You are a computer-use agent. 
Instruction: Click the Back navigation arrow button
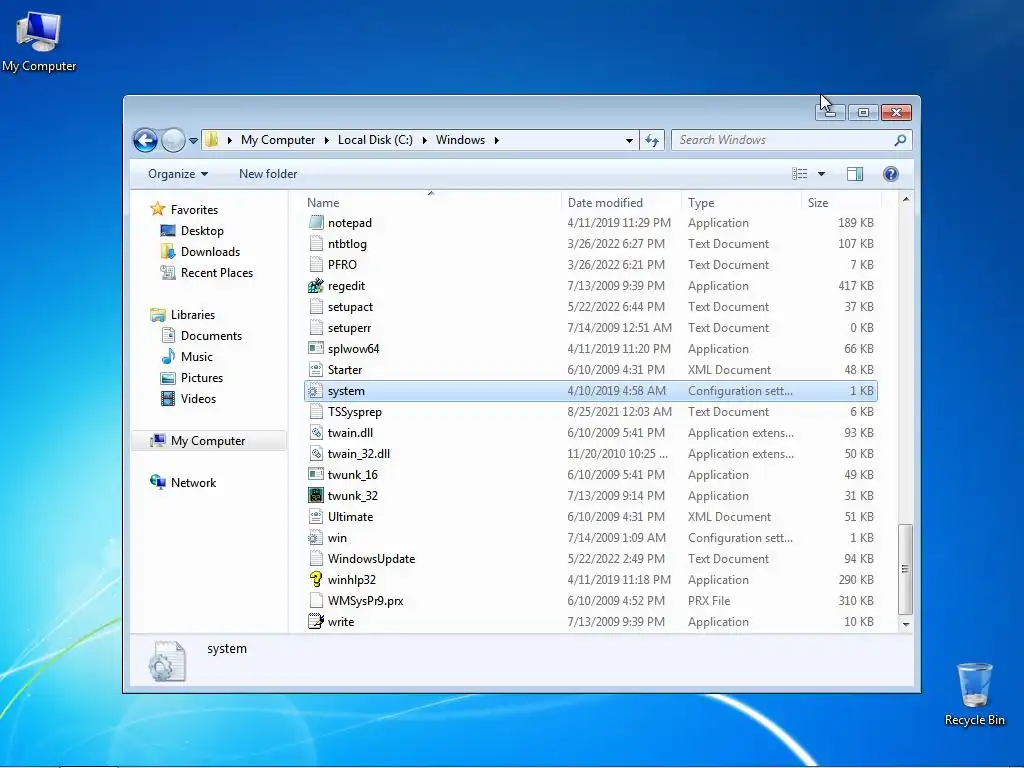point(145,140)
